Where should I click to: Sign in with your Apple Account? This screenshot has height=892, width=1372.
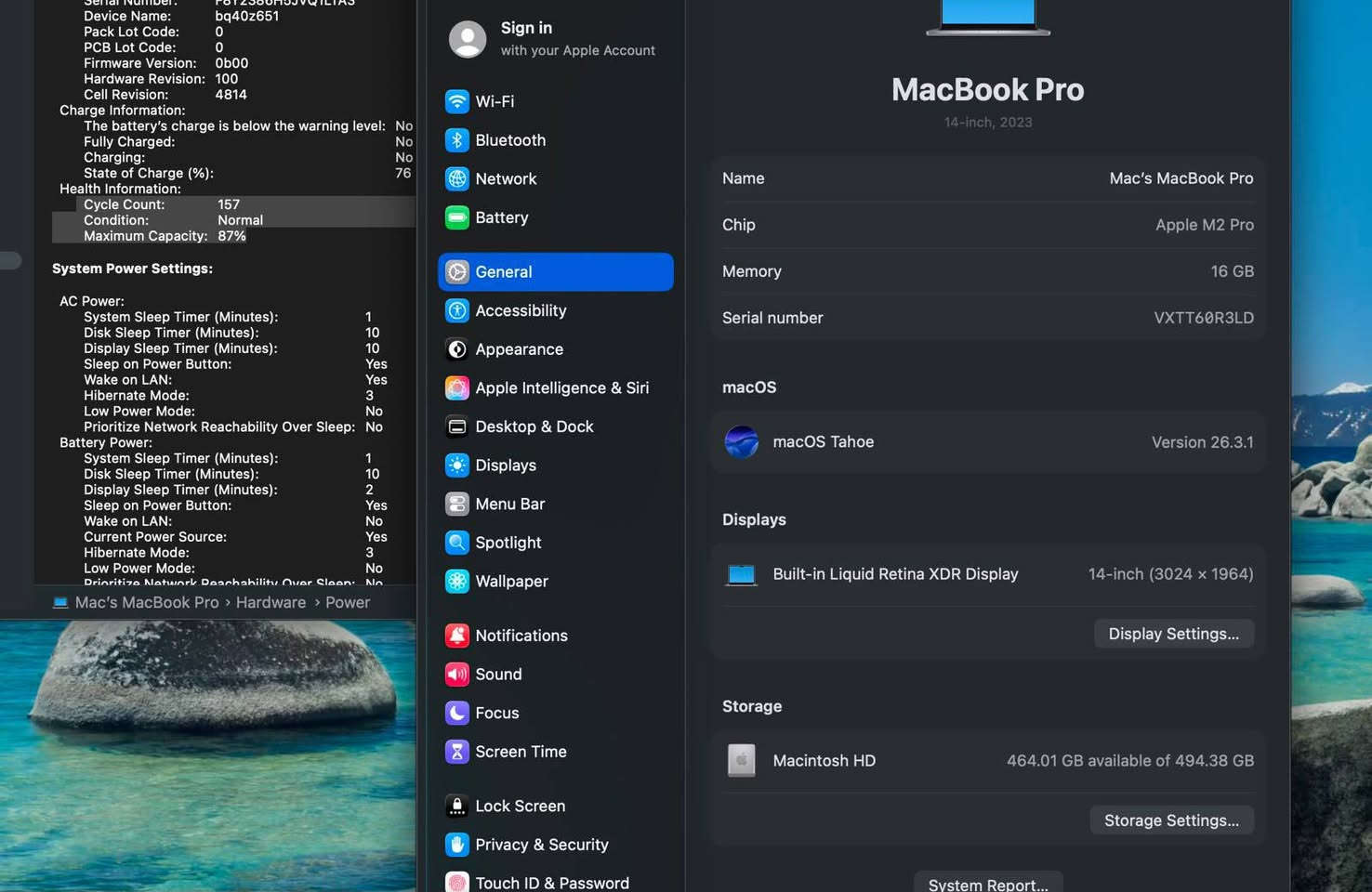(x=556, y=39)
